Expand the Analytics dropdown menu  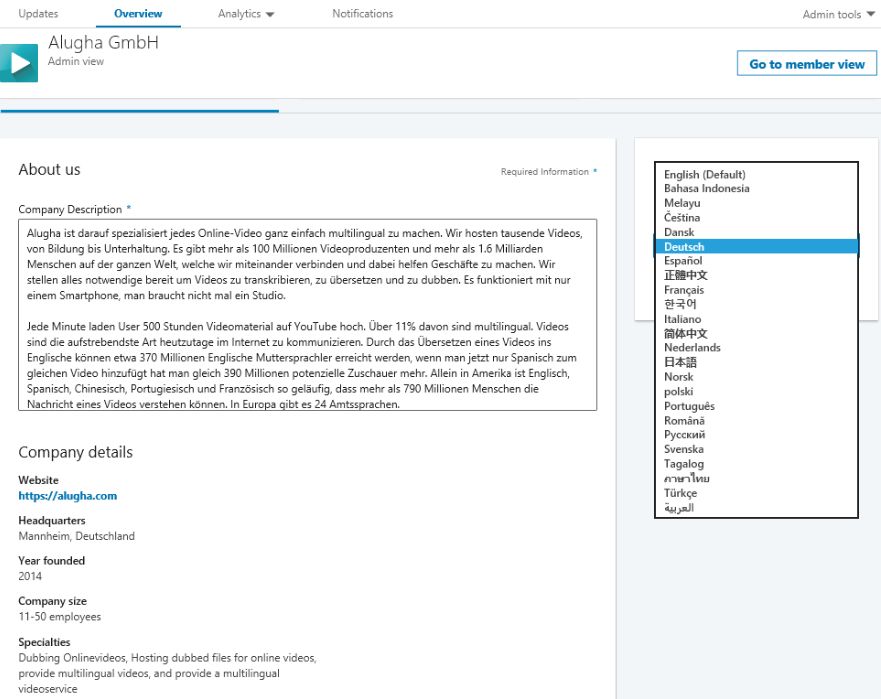pos(246,13)
